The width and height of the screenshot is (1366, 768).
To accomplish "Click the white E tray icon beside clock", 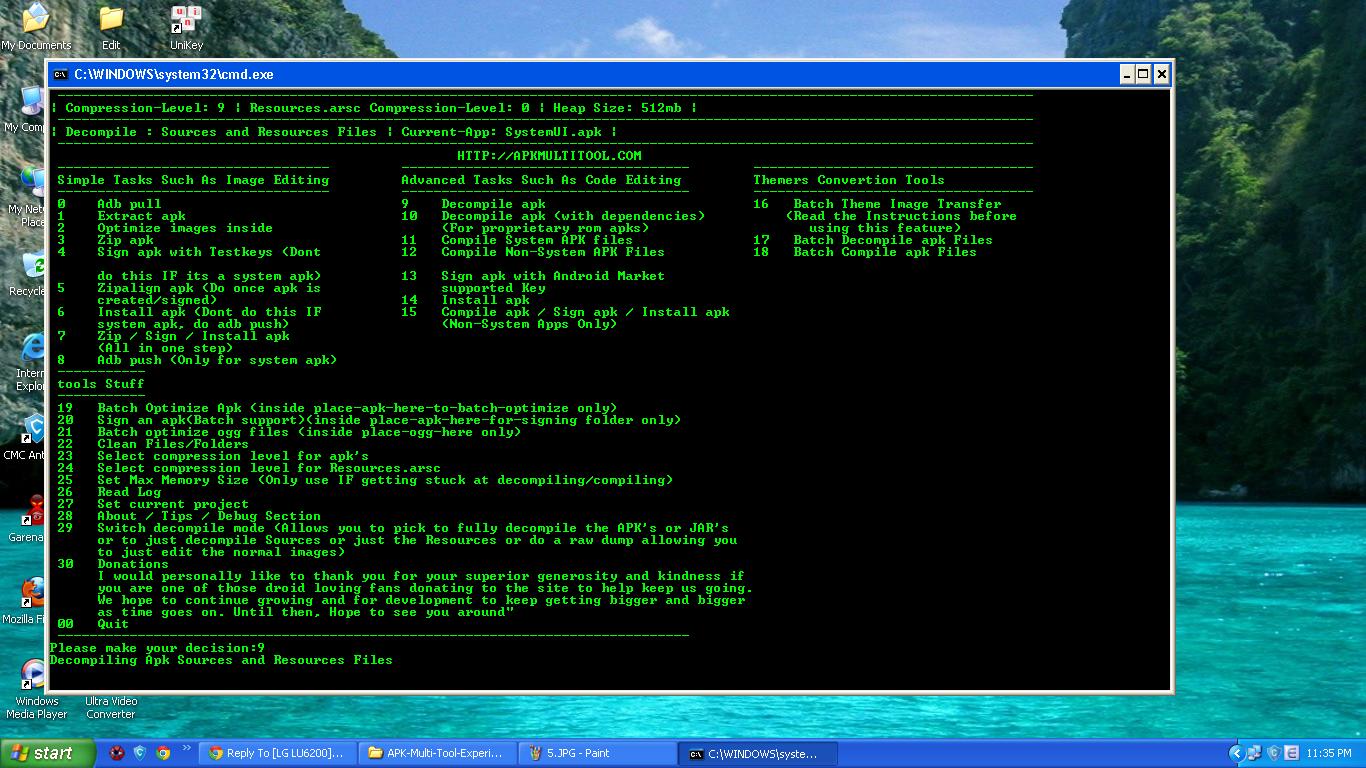I will tap(1292, 753).
